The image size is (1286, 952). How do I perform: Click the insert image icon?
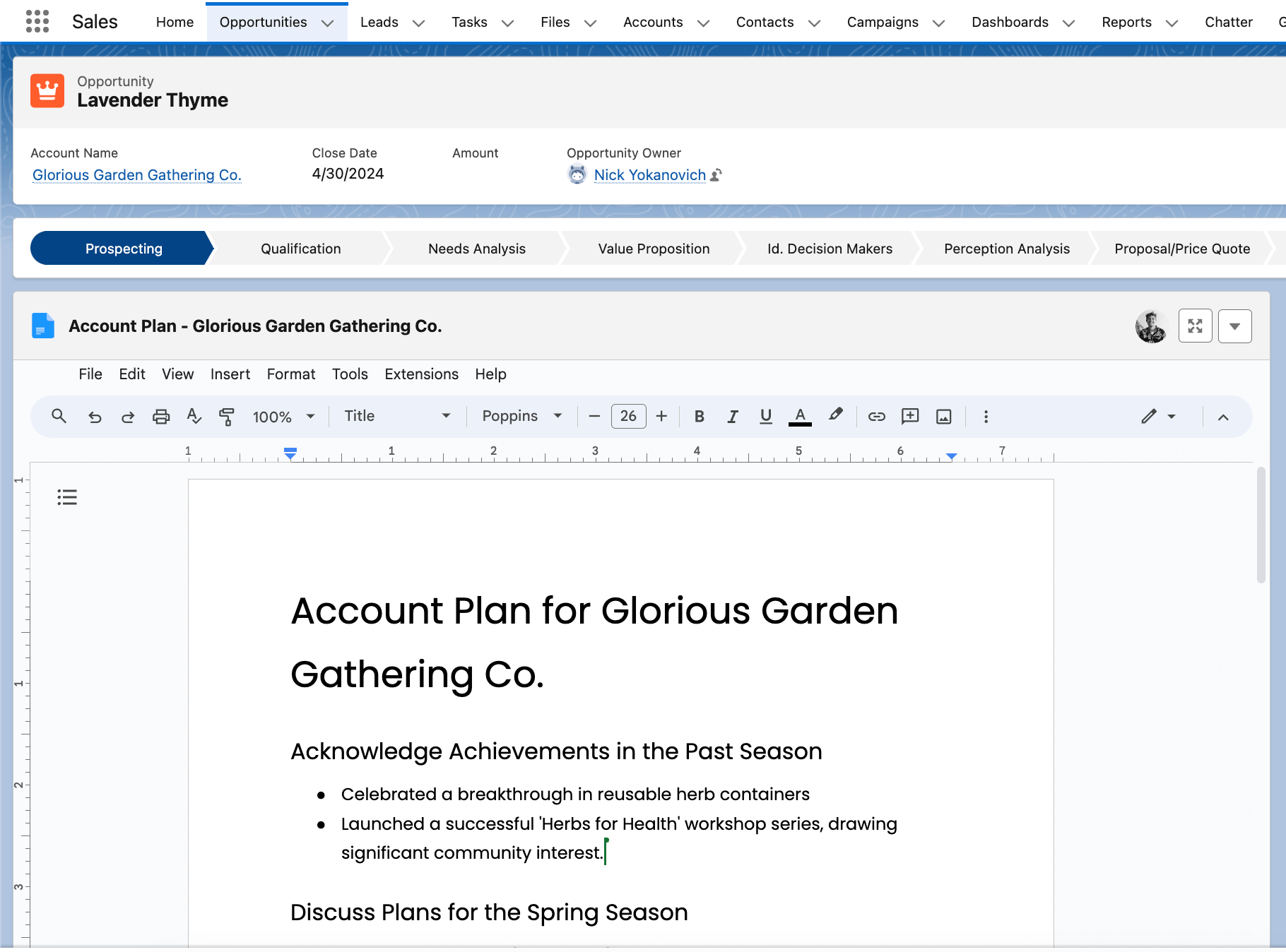point(943,417)
